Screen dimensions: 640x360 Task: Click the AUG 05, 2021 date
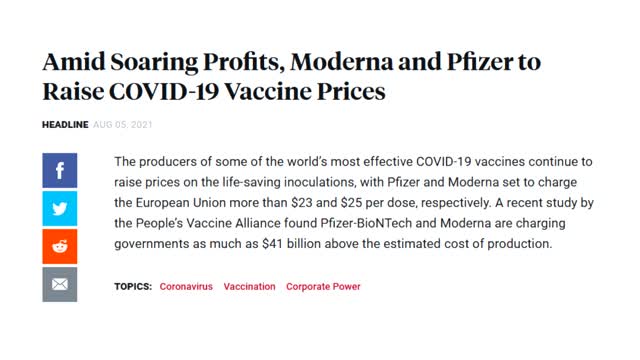click(x=122, y=124)
